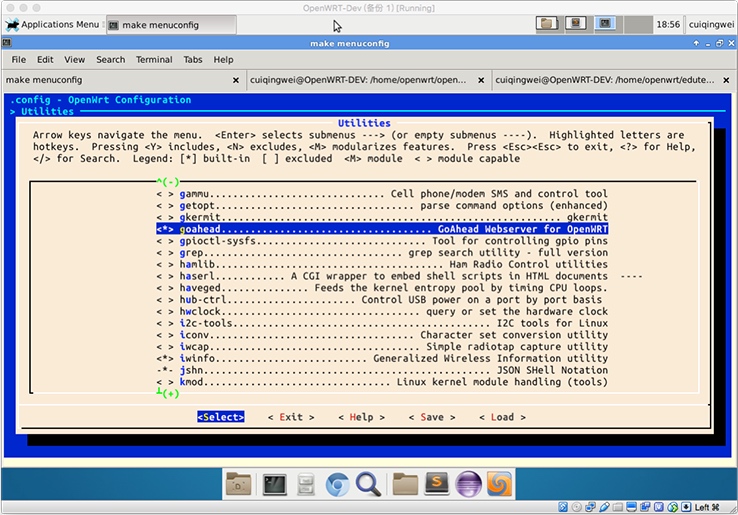Open Eclipse IDE from the dock
The height and width of the screenshot is (515, 738).
pyautogui.click(x=468, y=485)
